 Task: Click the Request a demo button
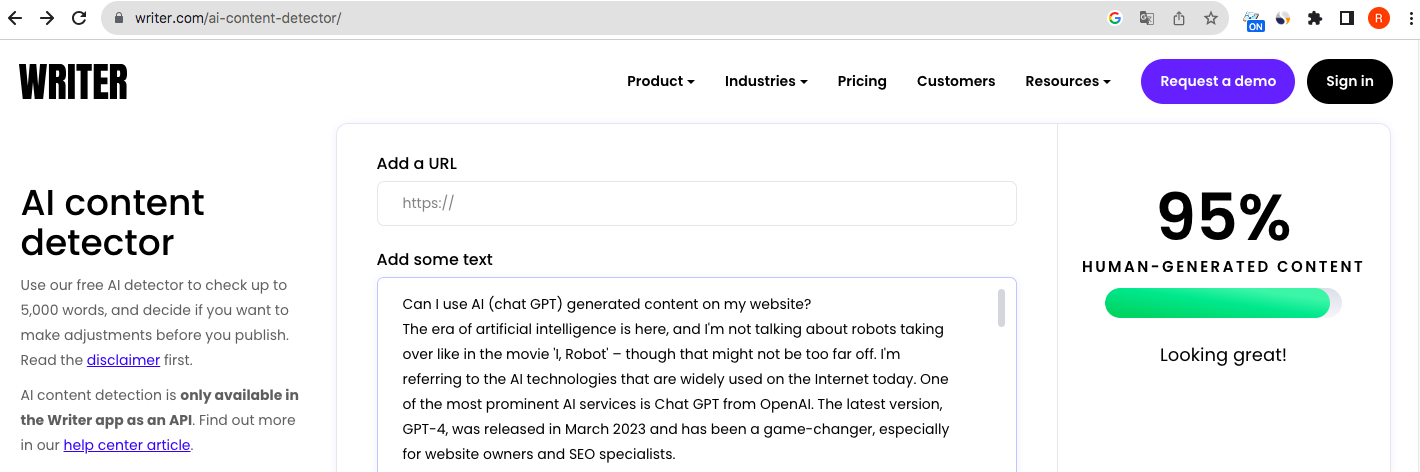tap(1217, 81)
